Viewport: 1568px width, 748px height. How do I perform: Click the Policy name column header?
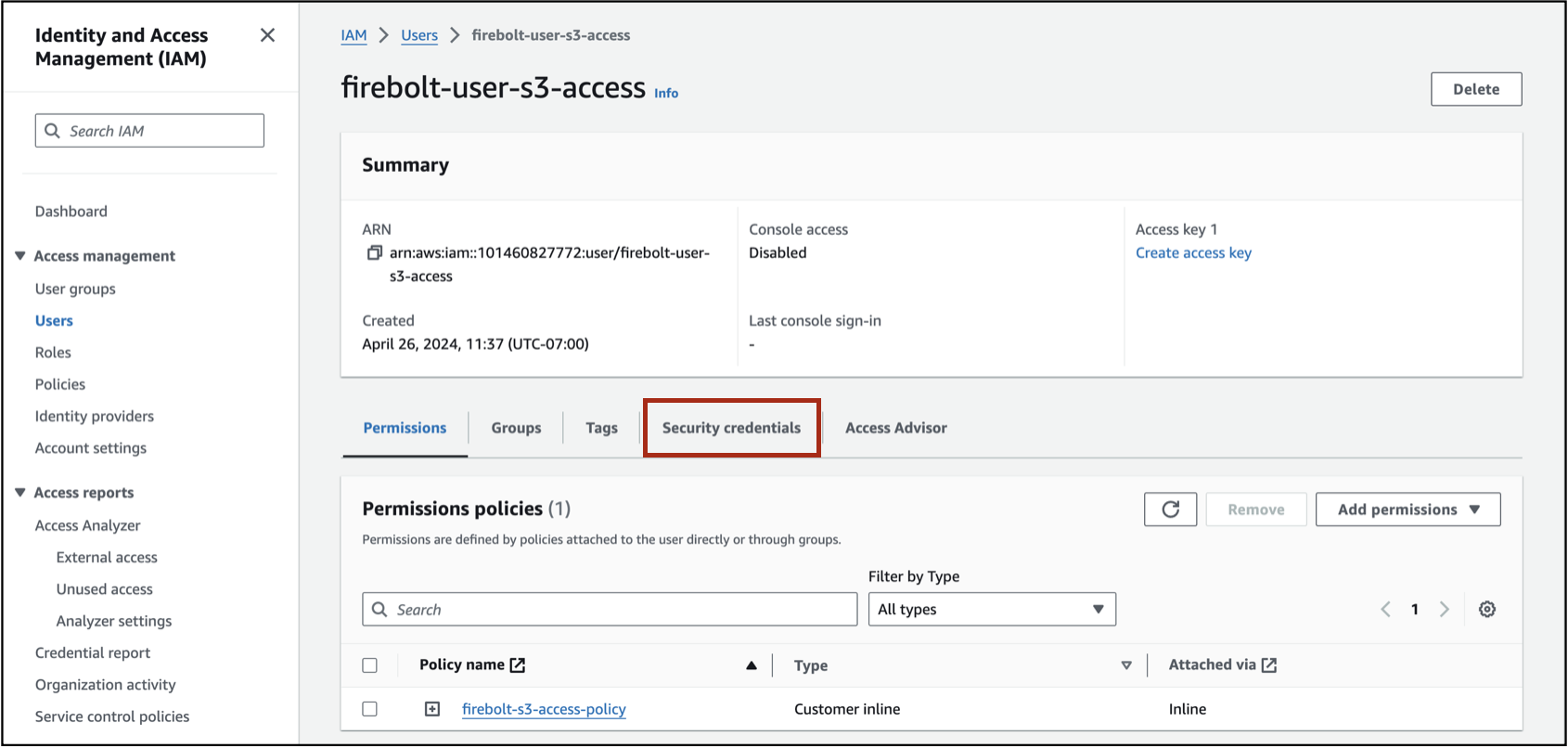click(462, 665)
